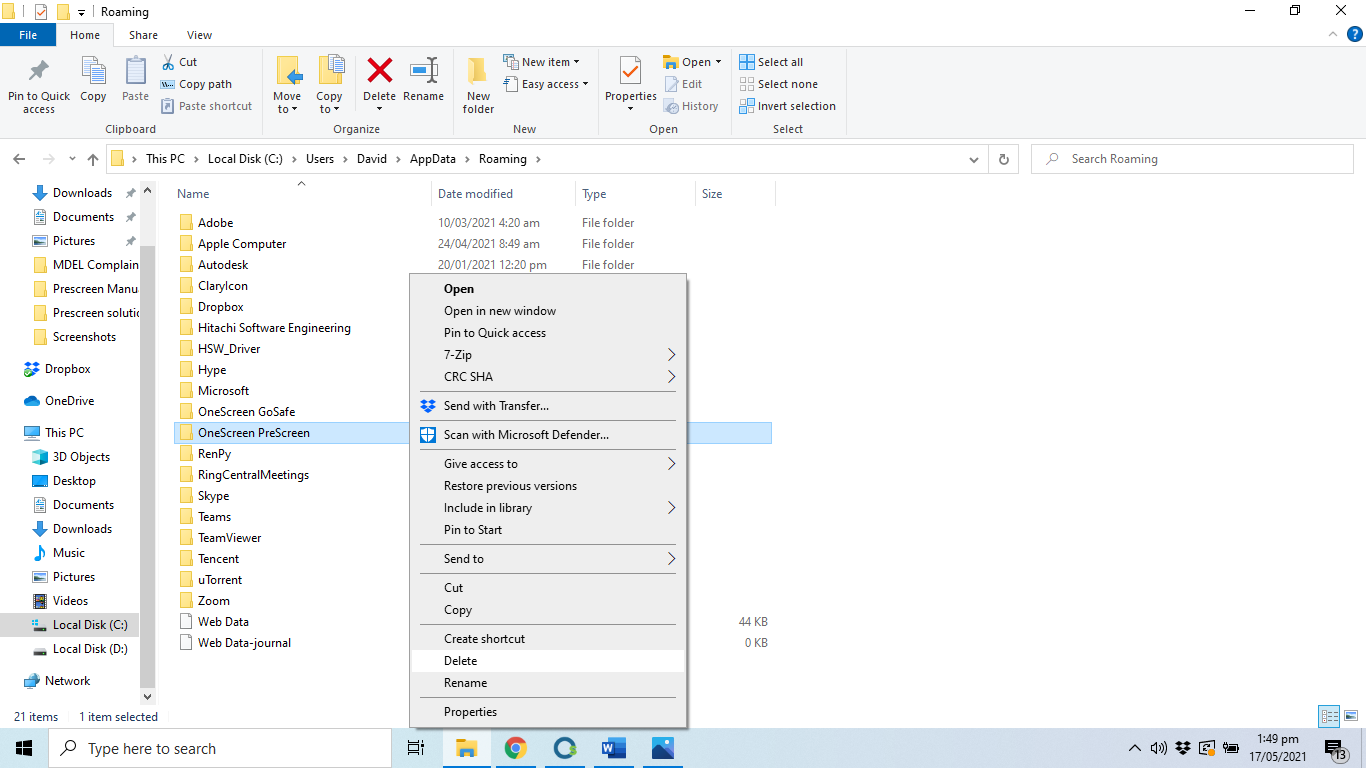The image size is (1366, 768).
Task: Select Properties in the context menu
Action: point(548,712)
